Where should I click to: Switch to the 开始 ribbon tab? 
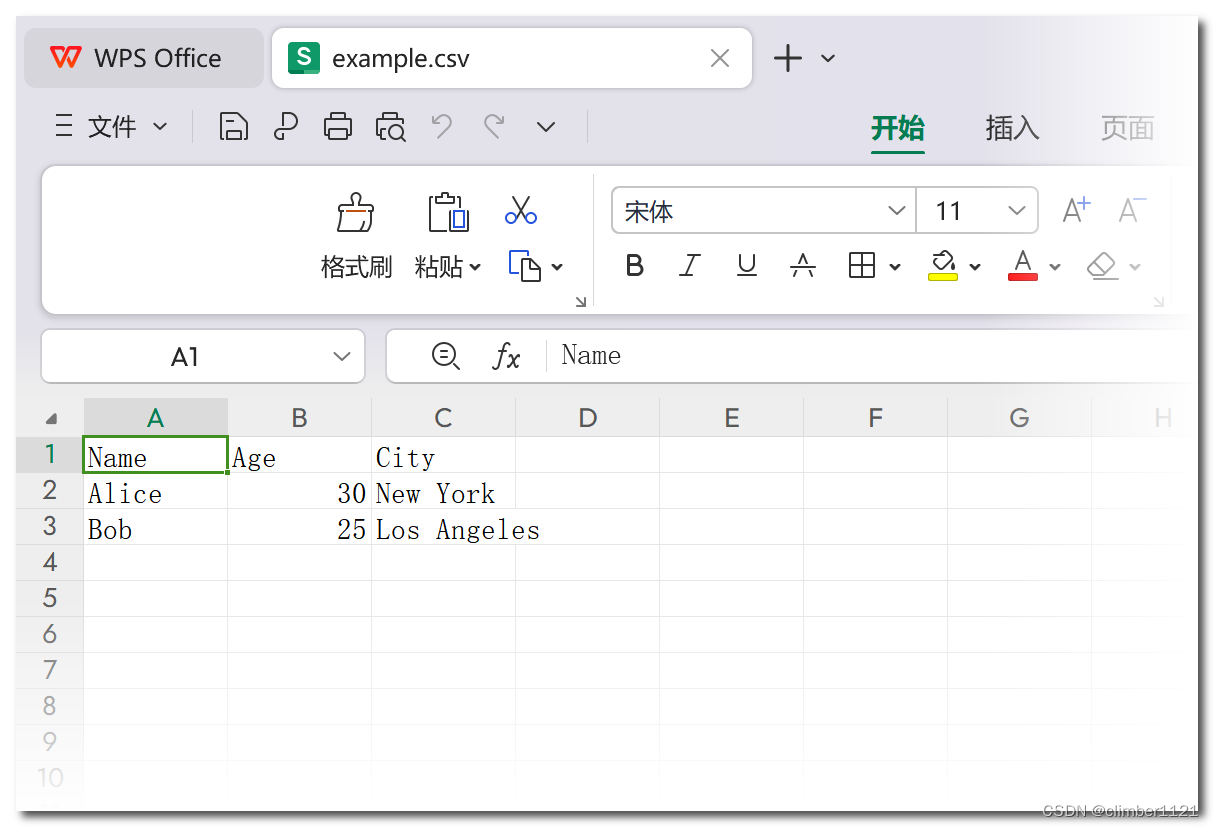[x=898, y=128]
